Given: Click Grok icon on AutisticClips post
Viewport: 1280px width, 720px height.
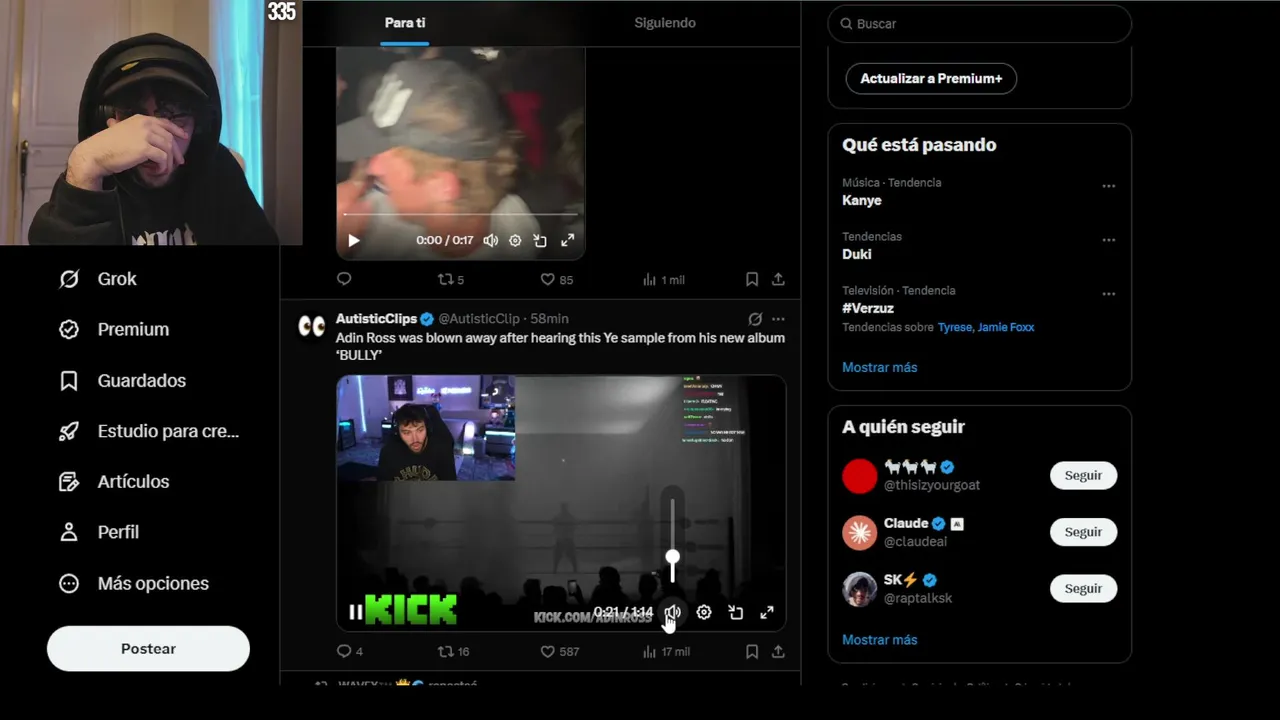Looking at the screenshot, I should [x=755, y=319].
